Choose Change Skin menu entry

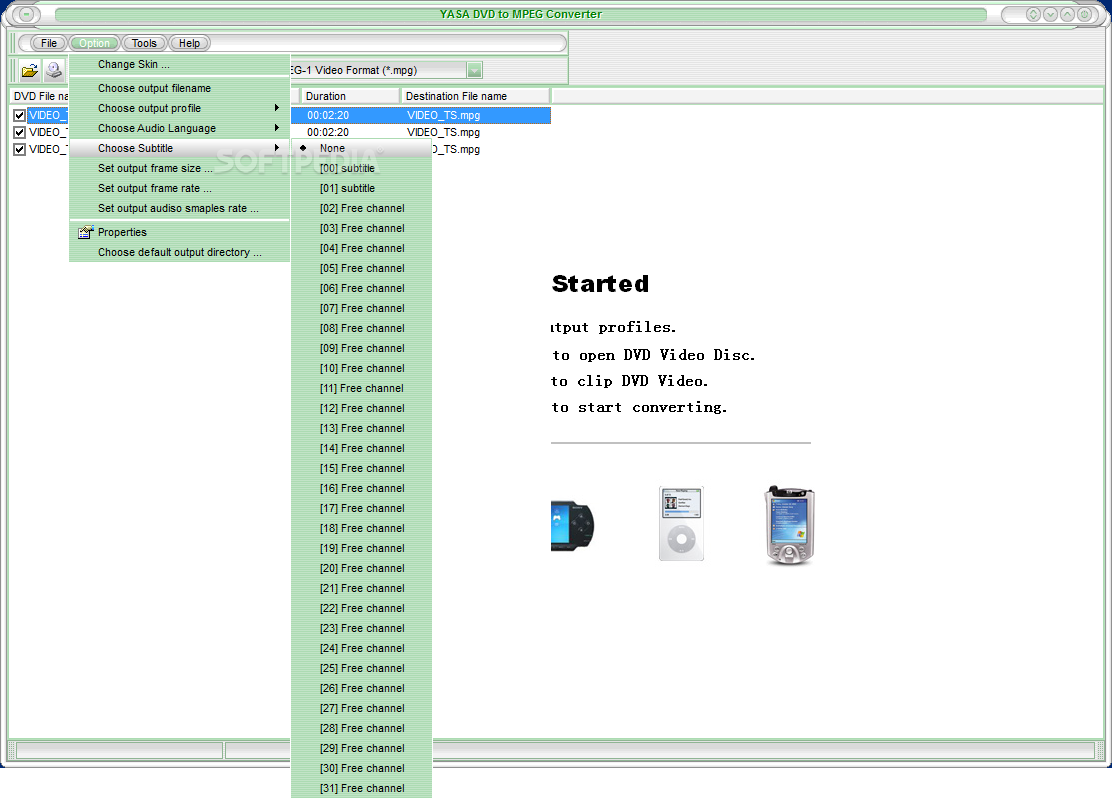click(x=179, y=64)
